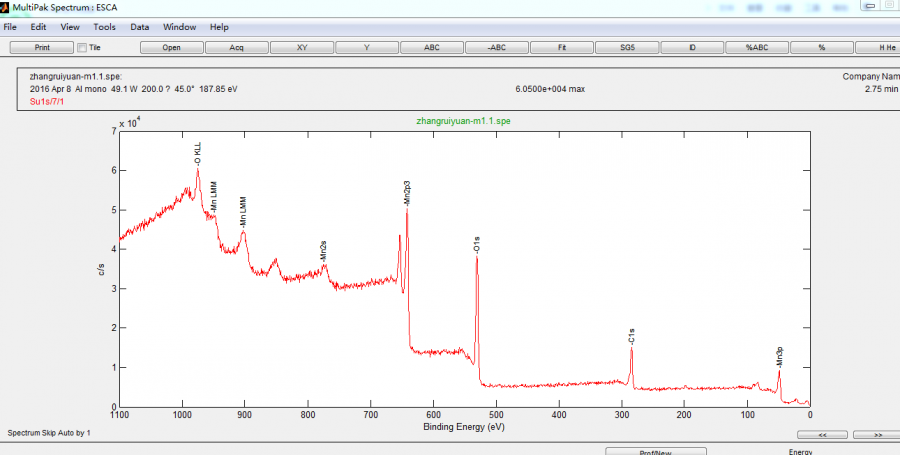Click the Prof/New button

click(x=655, y=452)
